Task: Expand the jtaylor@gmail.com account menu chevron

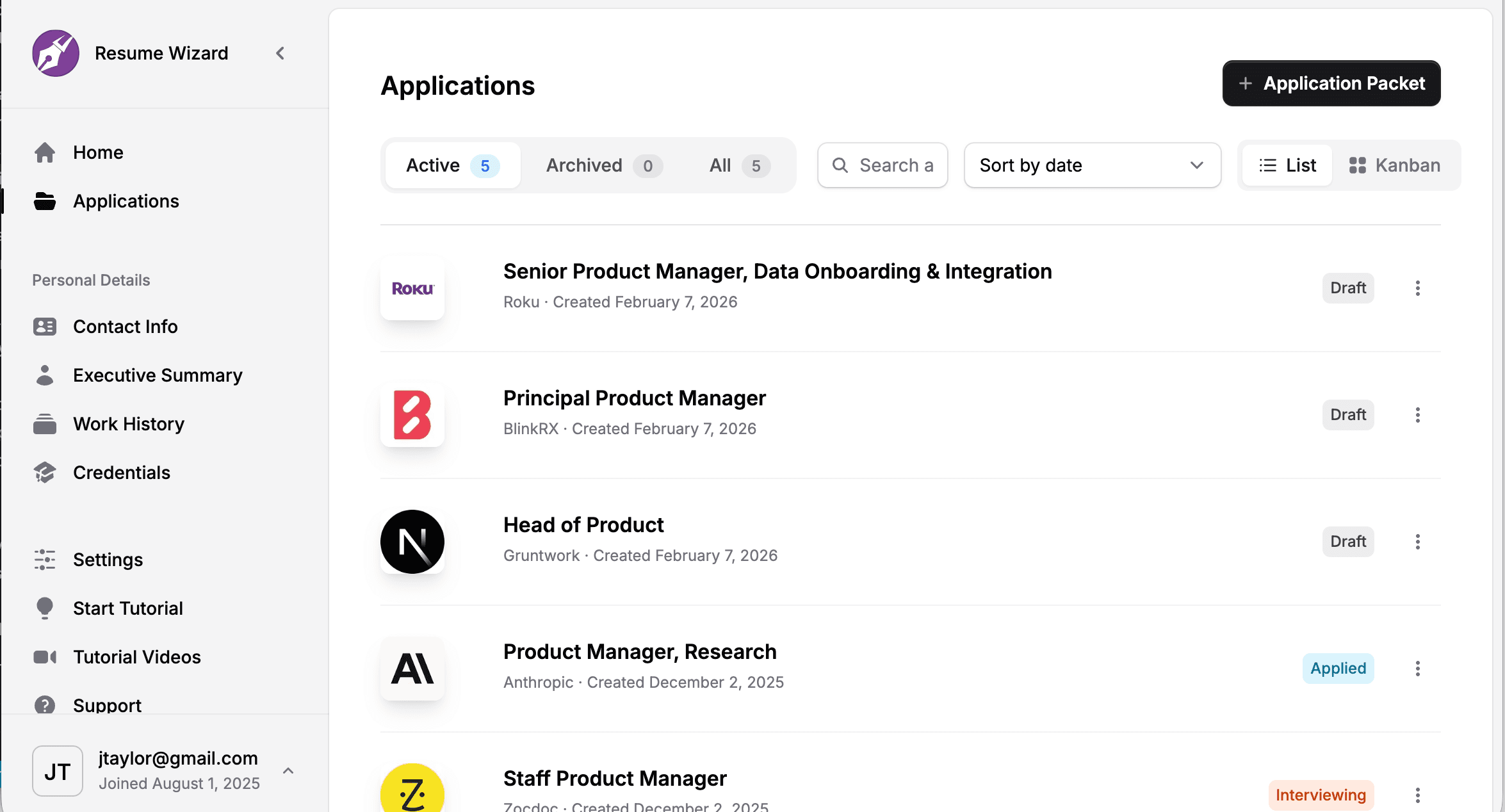Action: pos(288,770)
